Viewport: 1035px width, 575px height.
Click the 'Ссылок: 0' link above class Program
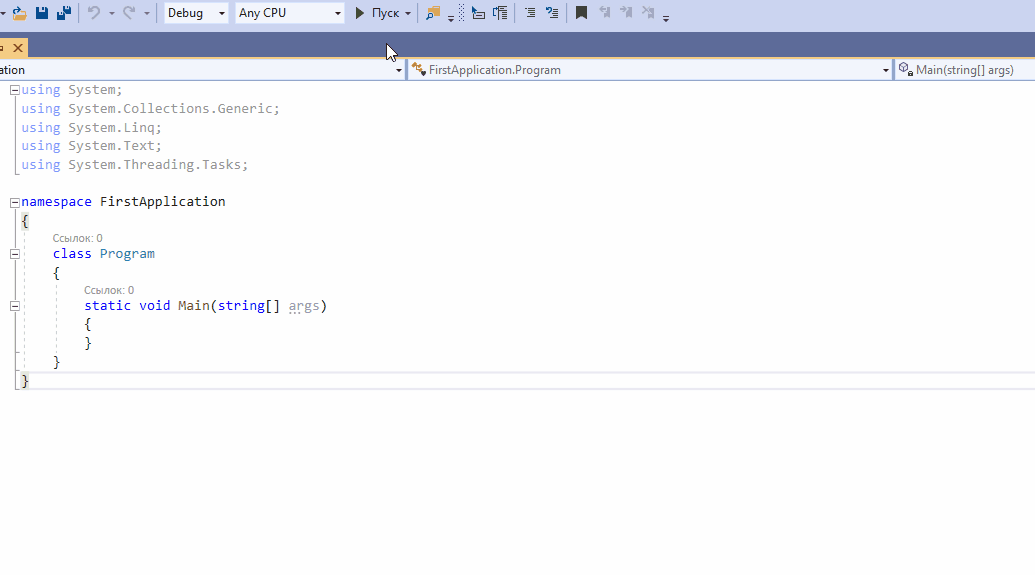77,238
